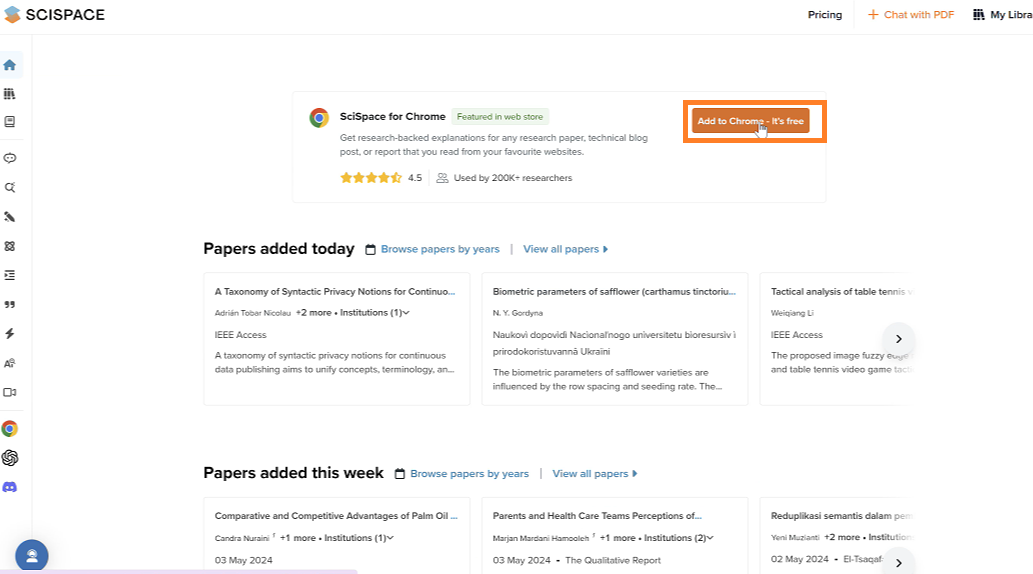Click the SciSpace logo
This screenshot has height=574, width=1033.
54,14
